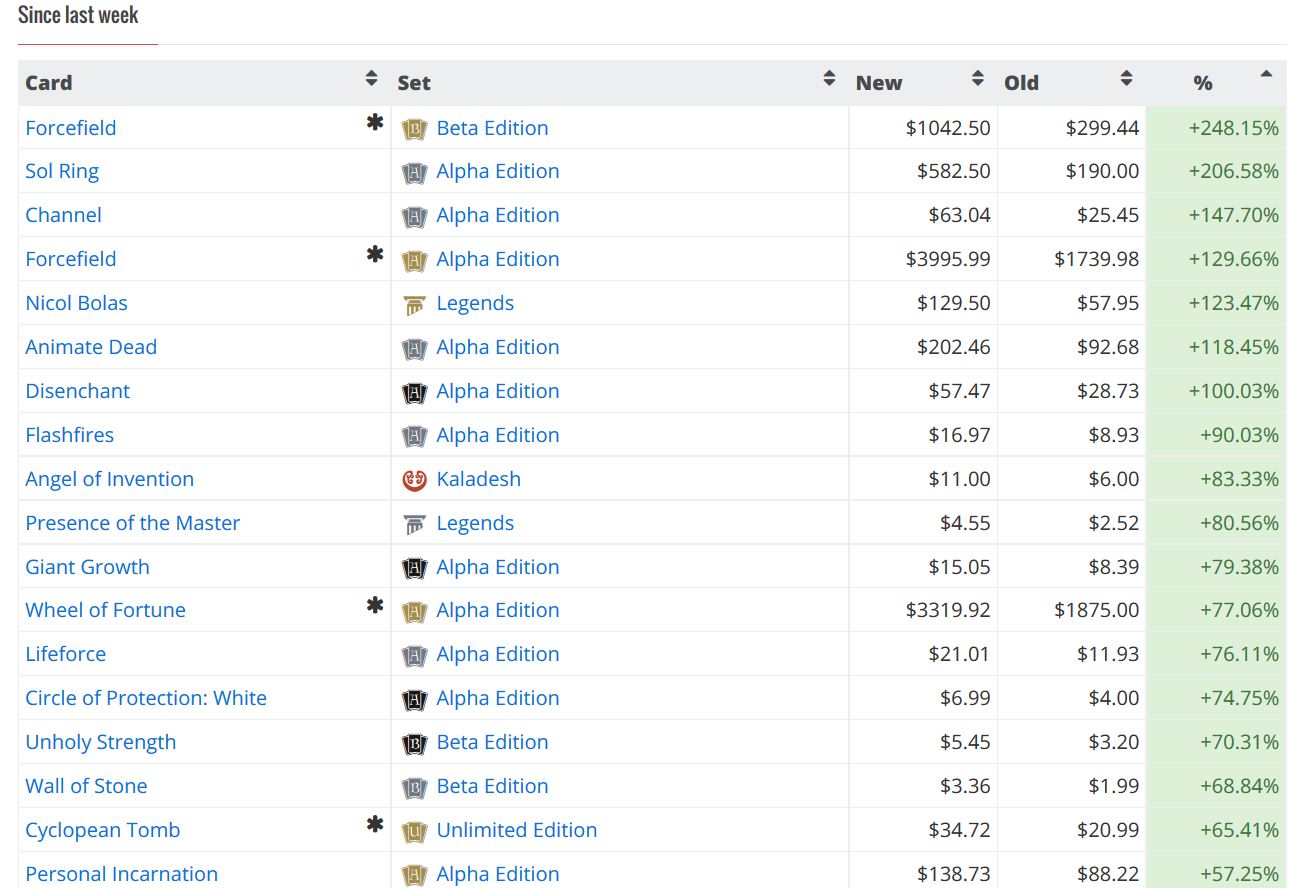Sort by Old price column arrows
The image size is (1291, 888).
(x=1126, y=79)
